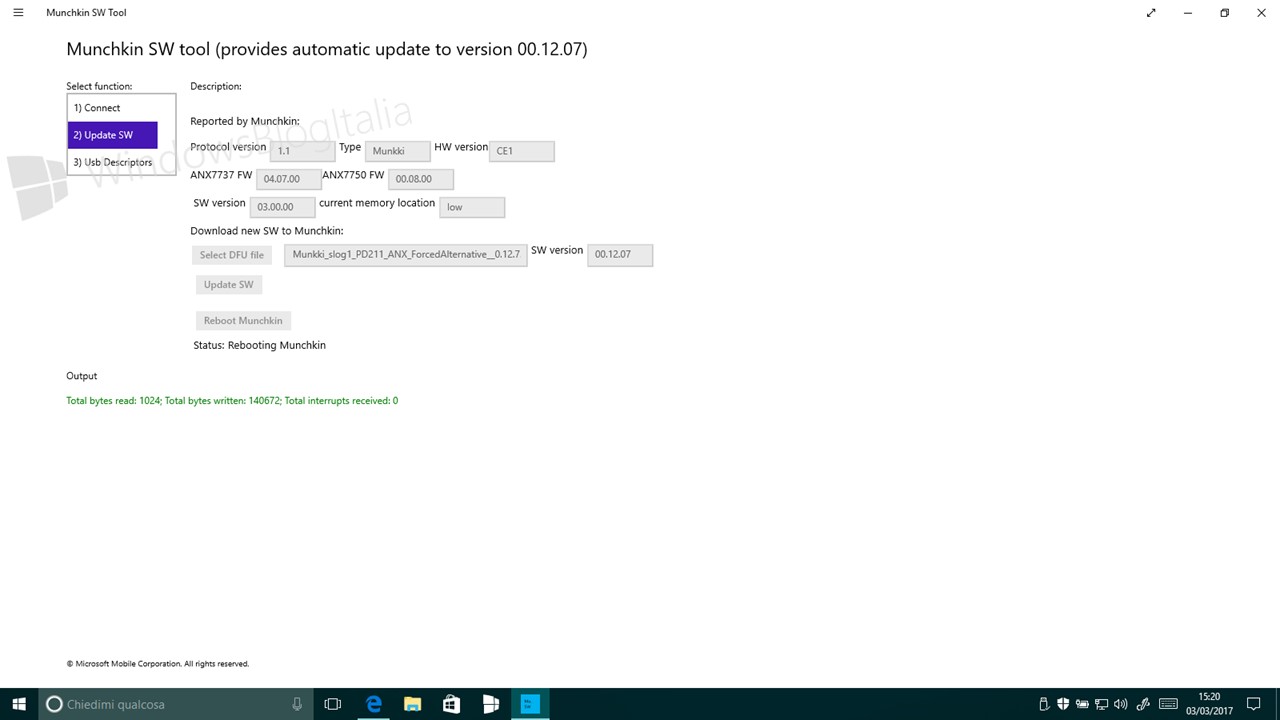
Task: Click the DFU file name field Munkki_slog1_PD211
Action: pos(406,255)
